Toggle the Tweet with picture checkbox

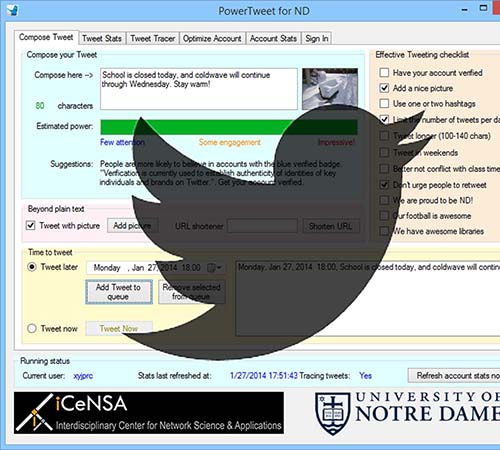pos(31,226)
